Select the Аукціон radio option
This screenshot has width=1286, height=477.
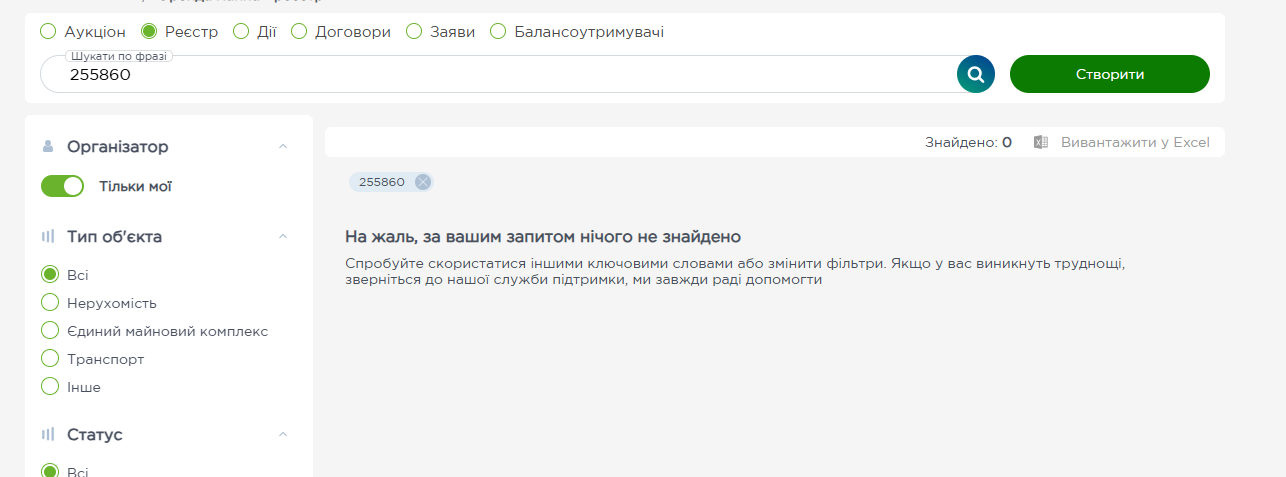48,32
